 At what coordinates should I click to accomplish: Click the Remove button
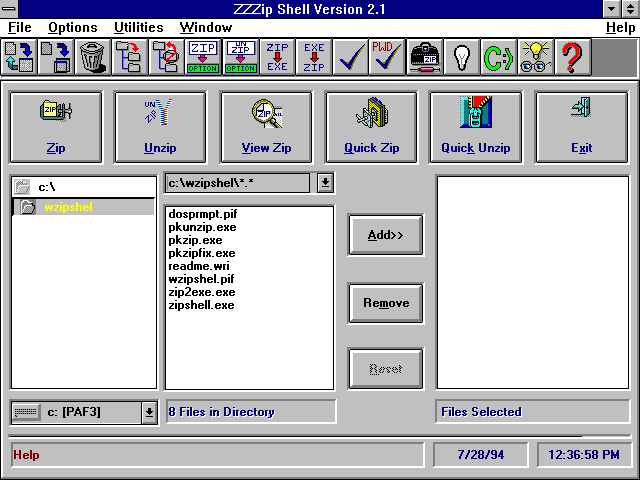click(x=386, y=303)
